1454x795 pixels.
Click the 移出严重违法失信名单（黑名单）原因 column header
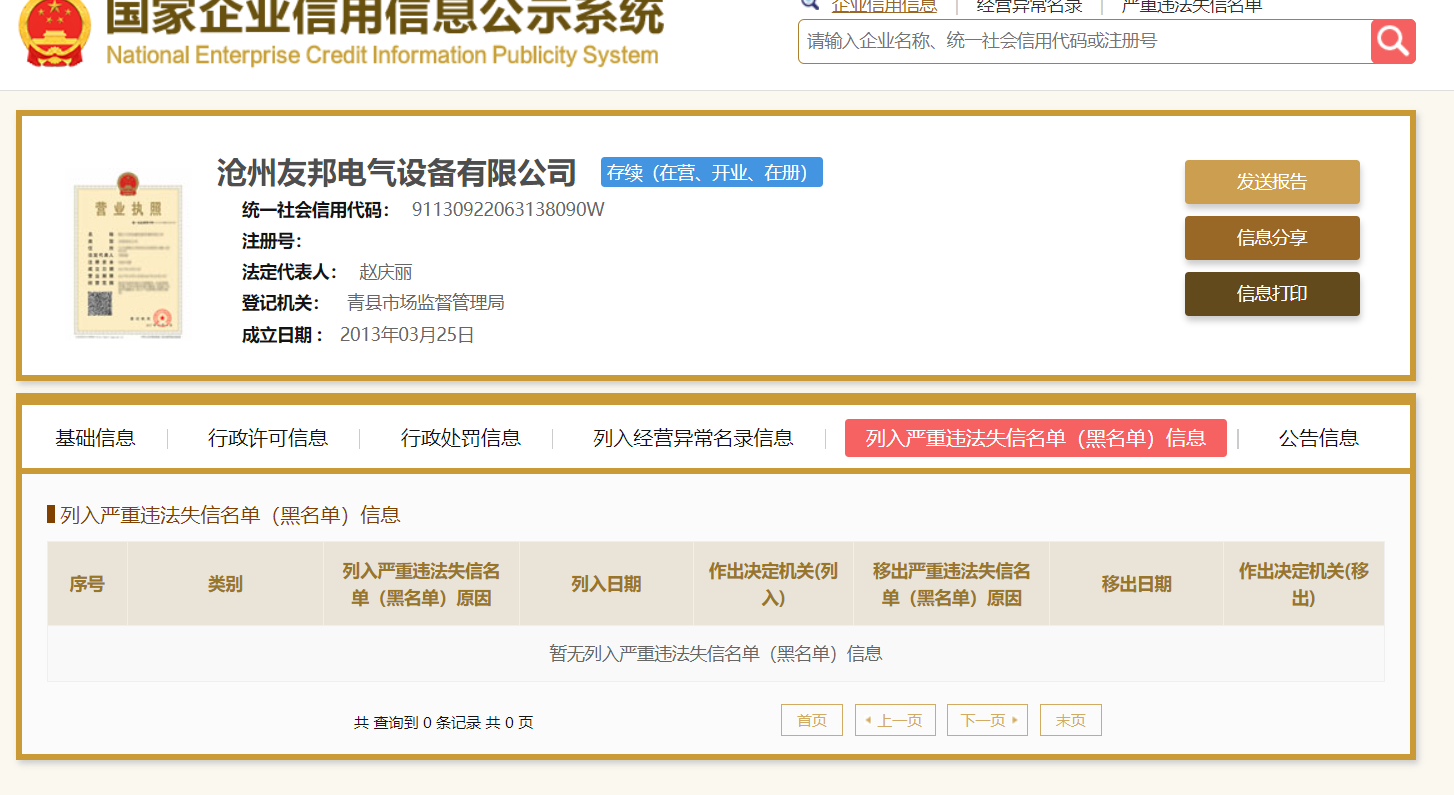click(x=951, y=584)
